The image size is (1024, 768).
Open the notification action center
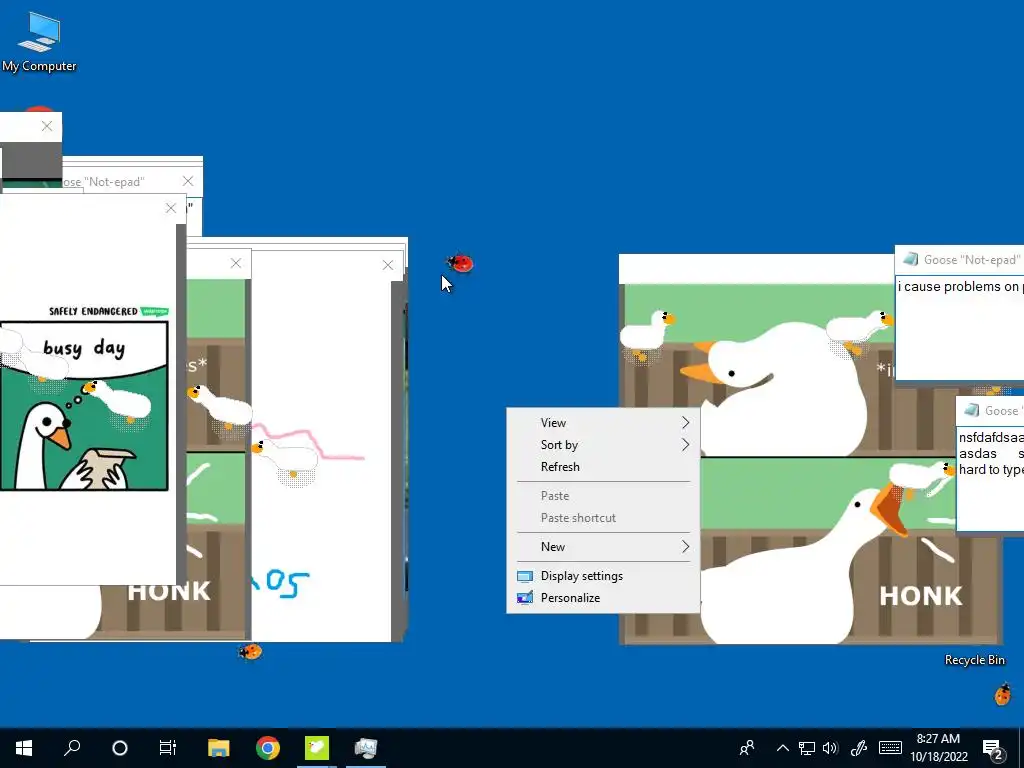pos(993,749)
